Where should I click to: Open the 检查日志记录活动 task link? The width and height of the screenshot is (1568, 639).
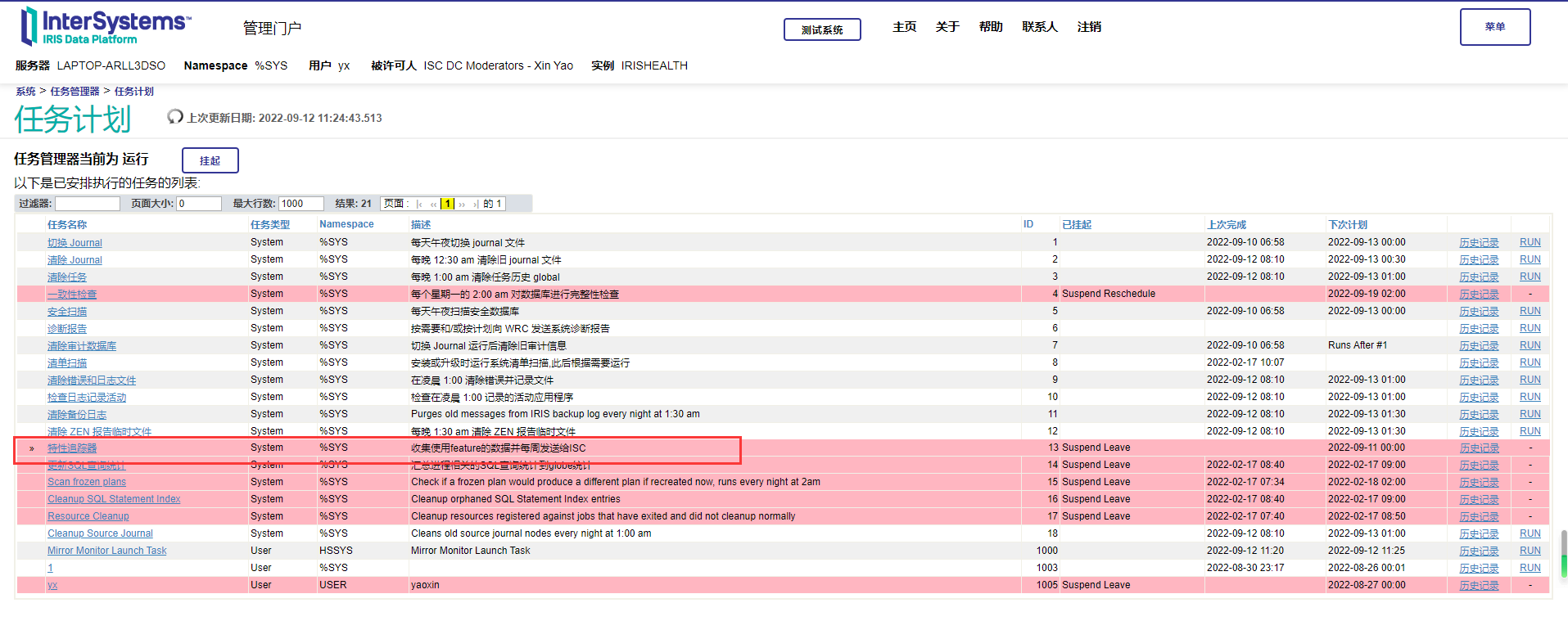tap(87, 398)
